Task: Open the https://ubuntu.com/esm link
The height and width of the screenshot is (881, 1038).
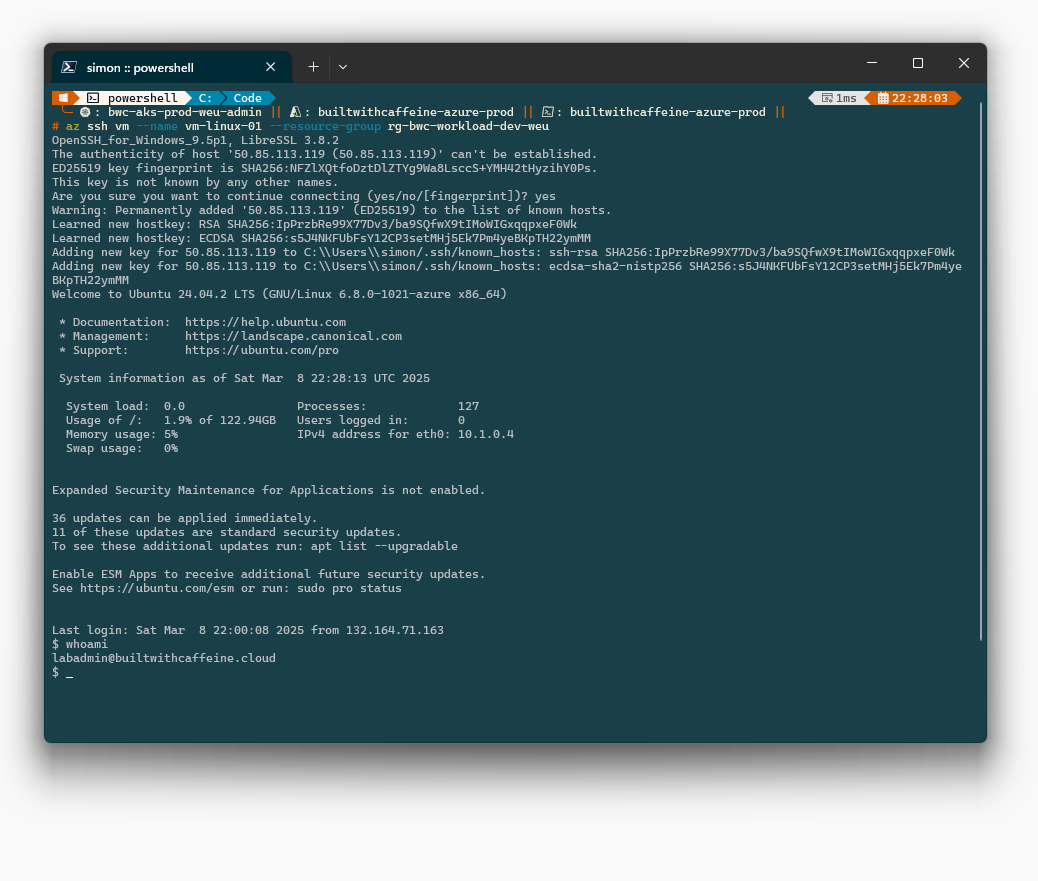Action: (157, 588)
